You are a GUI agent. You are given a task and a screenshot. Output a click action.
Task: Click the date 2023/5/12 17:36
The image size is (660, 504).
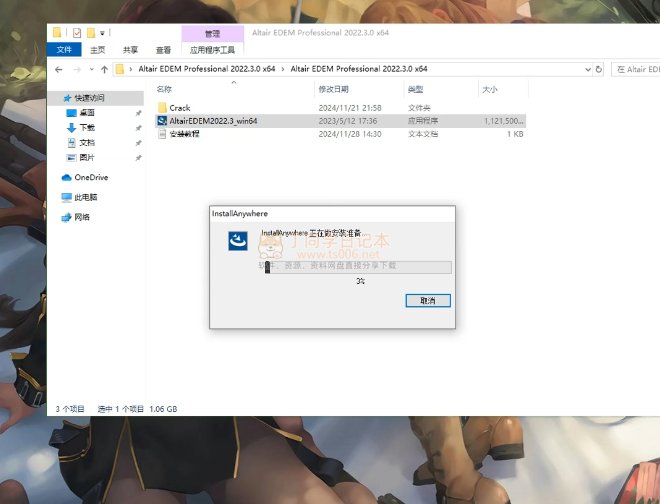(x=348, y=121)
